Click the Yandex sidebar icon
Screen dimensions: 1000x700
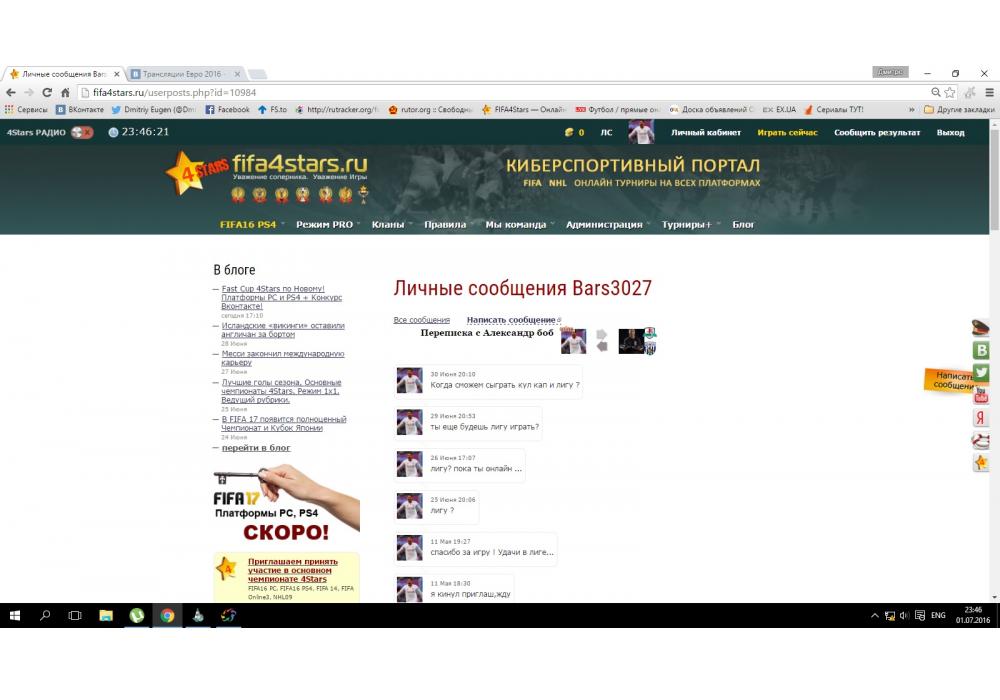click(981, 418)
